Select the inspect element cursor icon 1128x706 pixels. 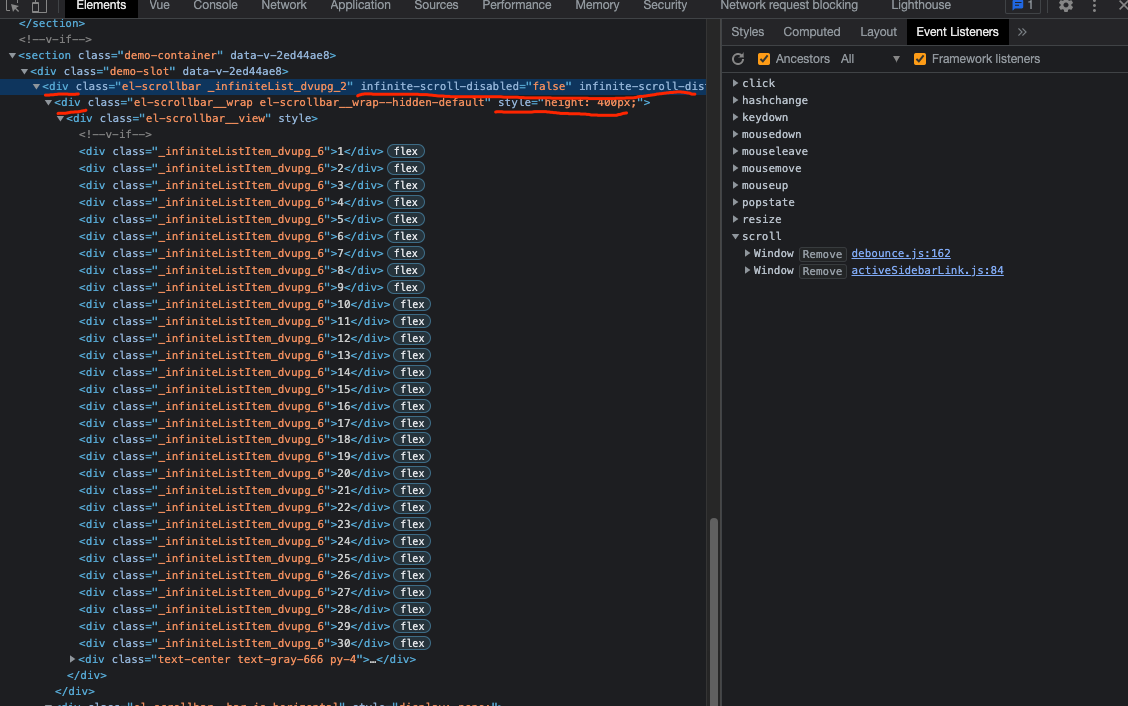point(12,7)
